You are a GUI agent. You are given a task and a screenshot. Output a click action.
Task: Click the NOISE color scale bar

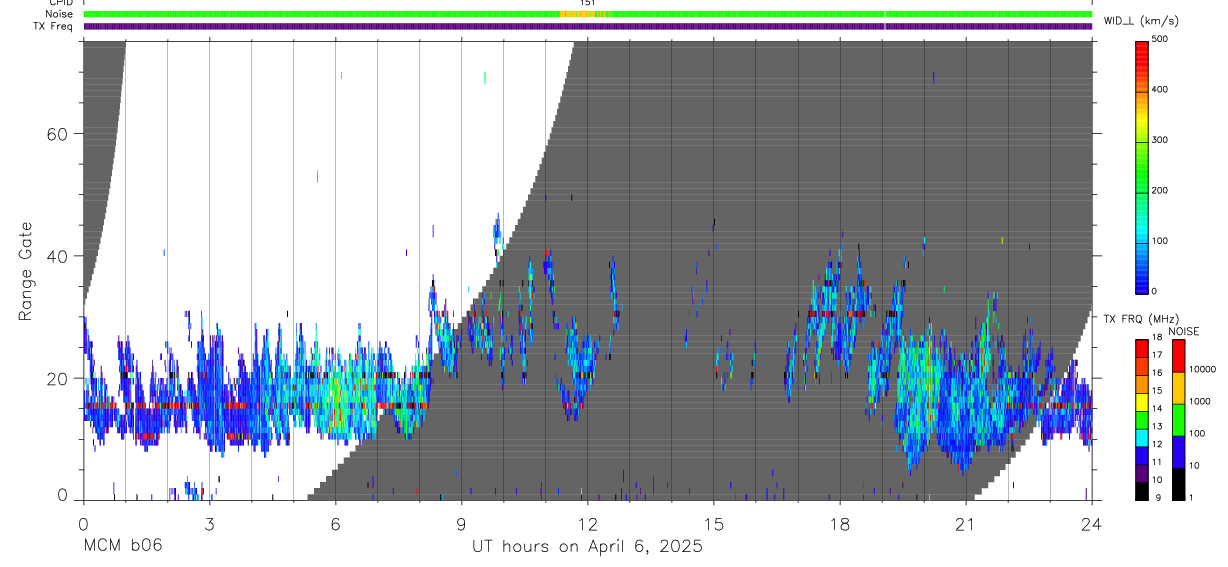(x=1179, y=419)
